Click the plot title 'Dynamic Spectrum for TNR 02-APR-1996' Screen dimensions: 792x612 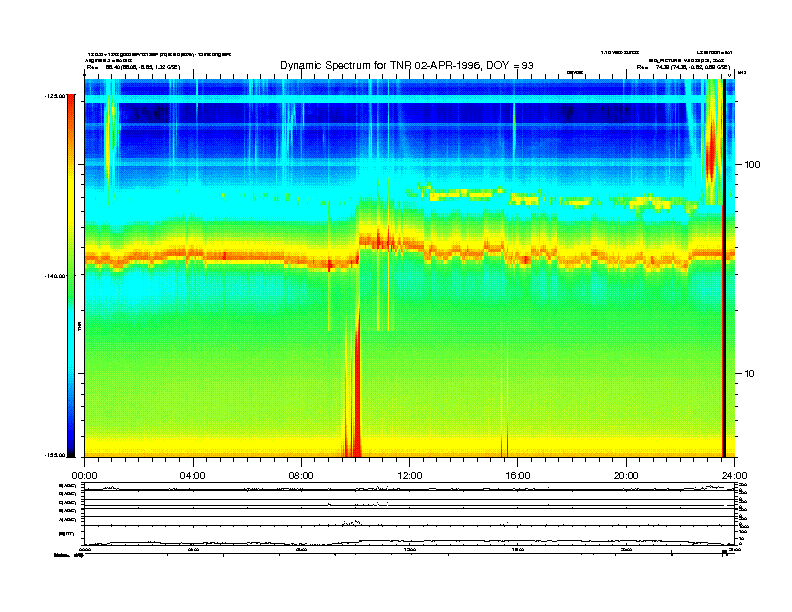[407, 65]
